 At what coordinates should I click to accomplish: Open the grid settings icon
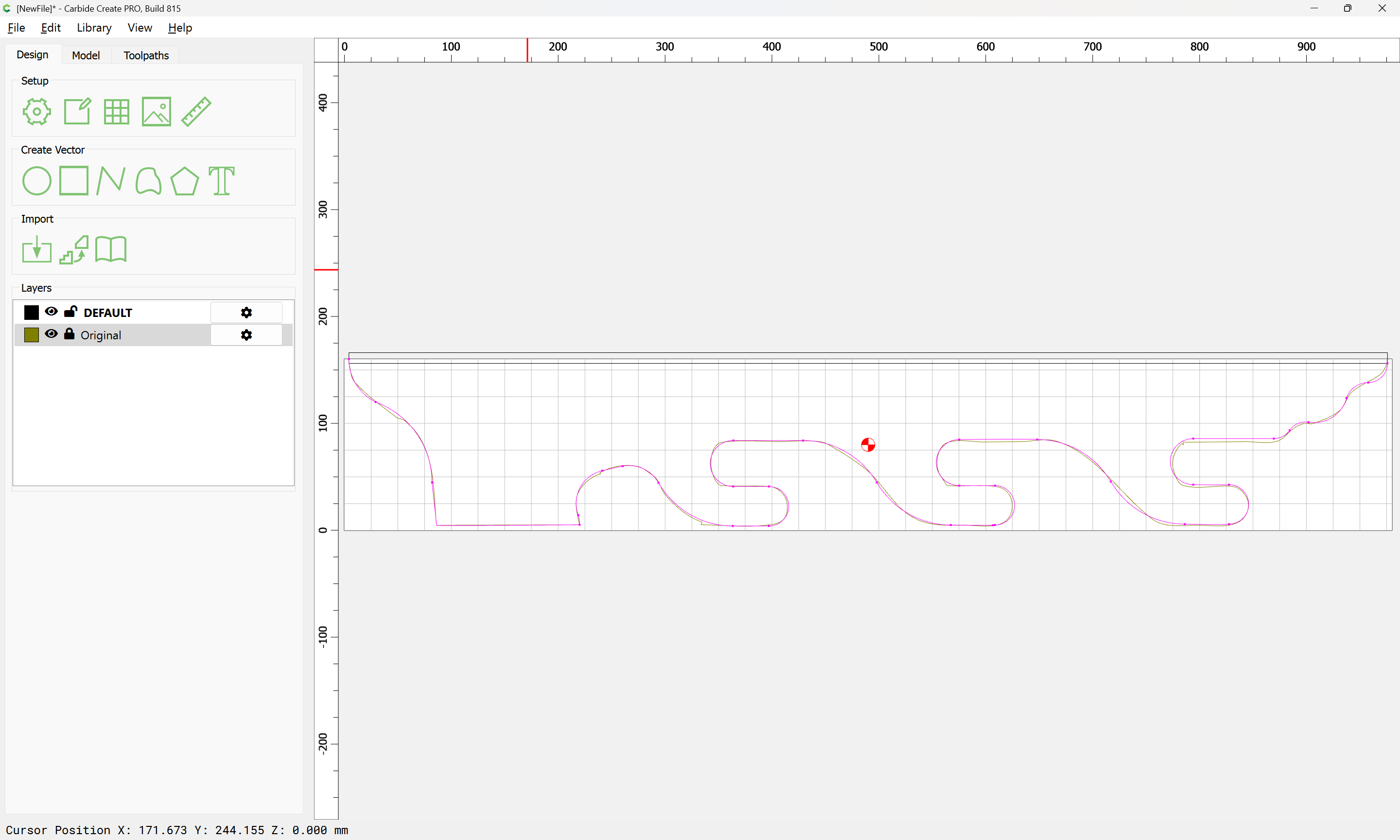coord(117,111)
